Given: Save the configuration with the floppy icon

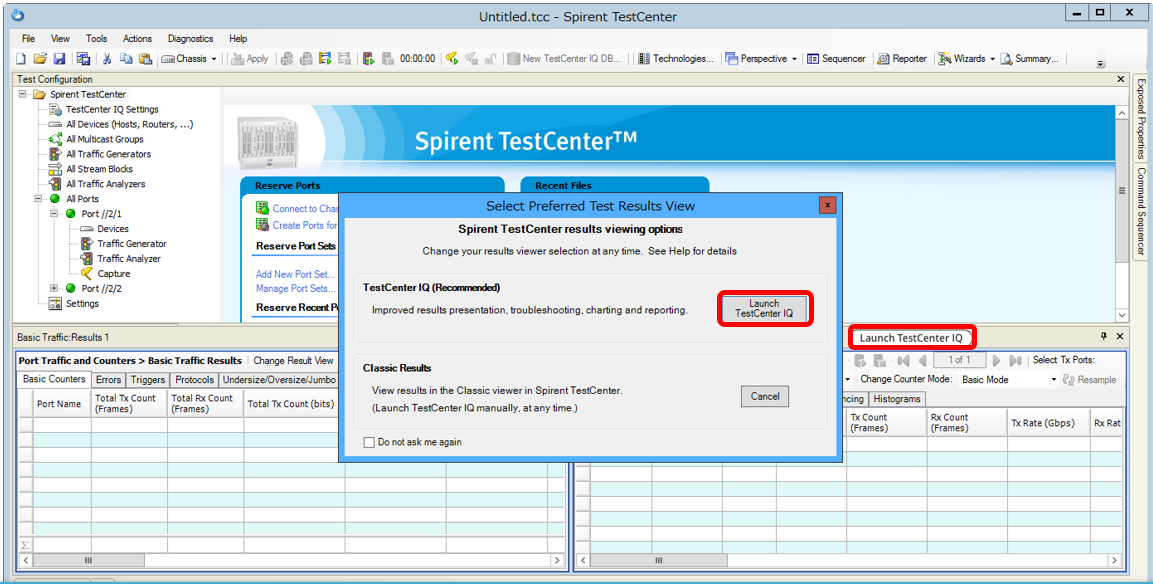Looking at the screenshot, I should click(x=60, y=59).
